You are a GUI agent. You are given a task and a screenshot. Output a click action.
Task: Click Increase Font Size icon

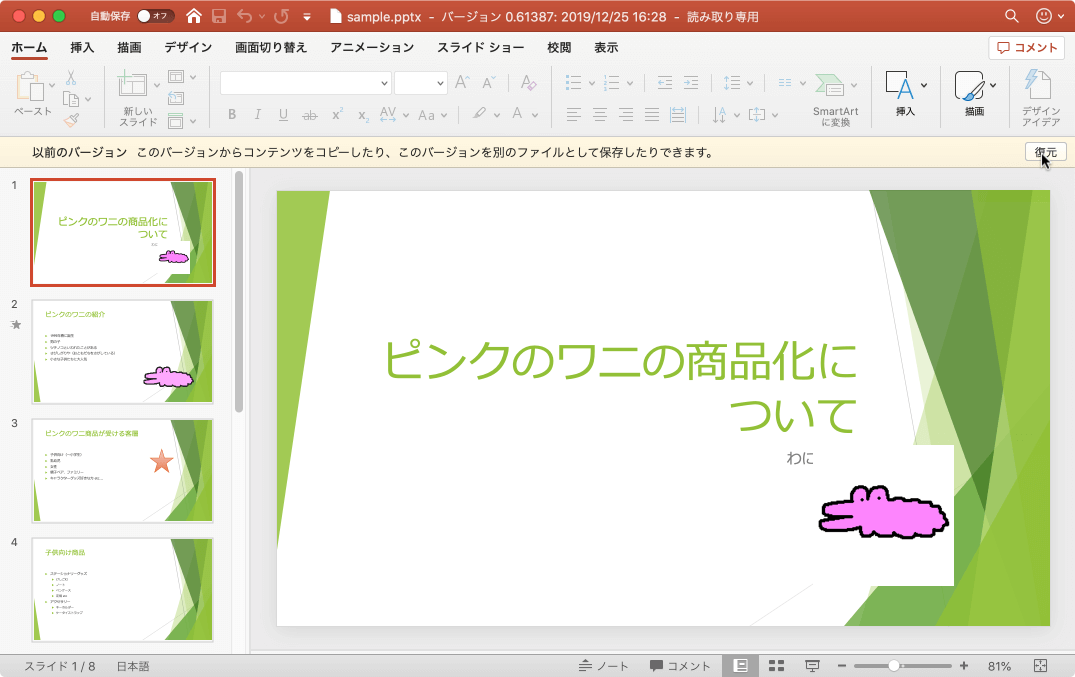pos(462,82)
